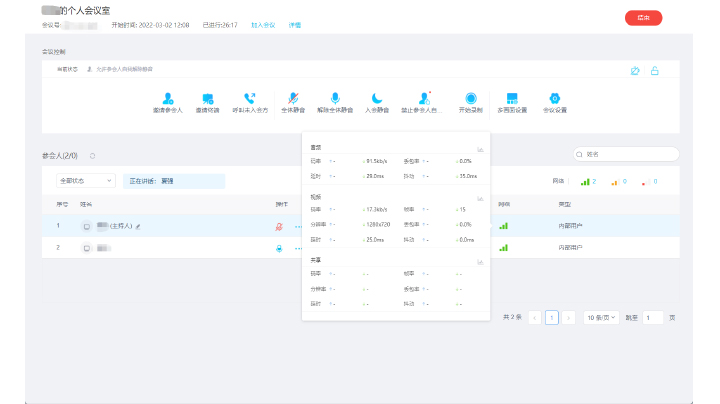The width and height of the screenshot is (720, 404).
Task: Open 会议设置 meeting settings icon
Action: pyautogui.click(x=554, y=98)
